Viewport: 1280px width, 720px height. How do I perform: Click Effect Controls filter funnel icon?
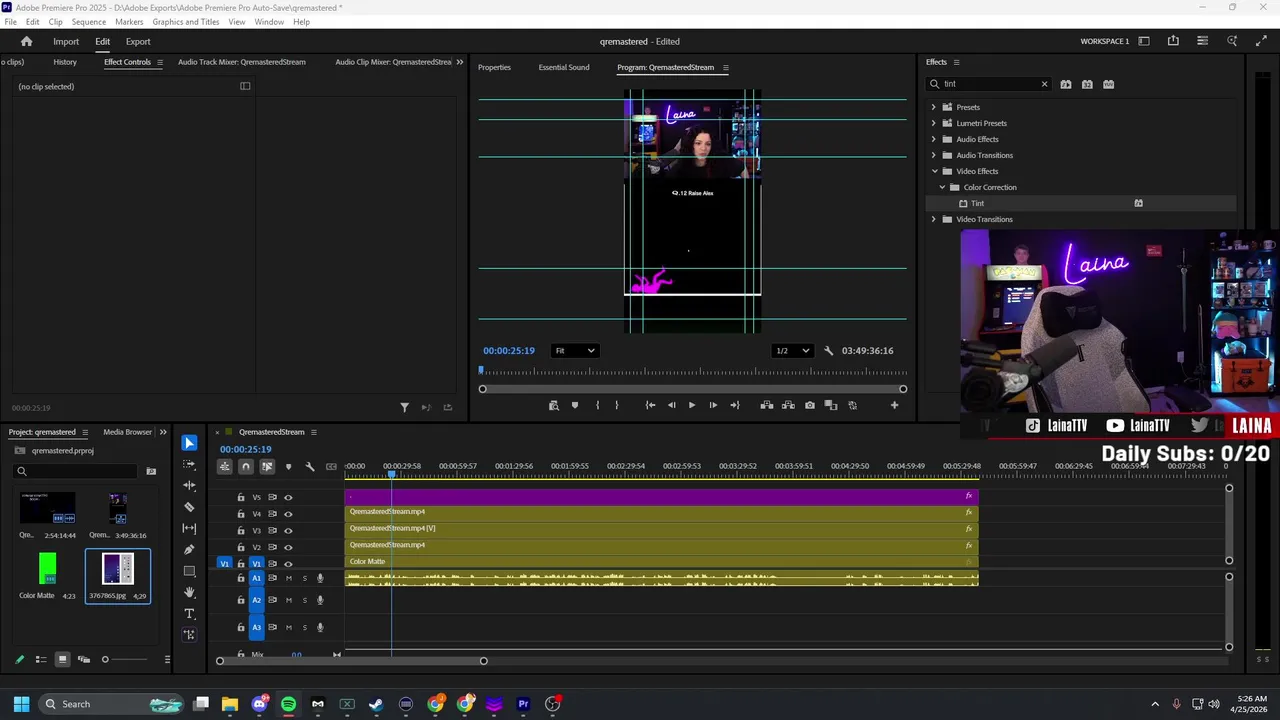point(404,407)
